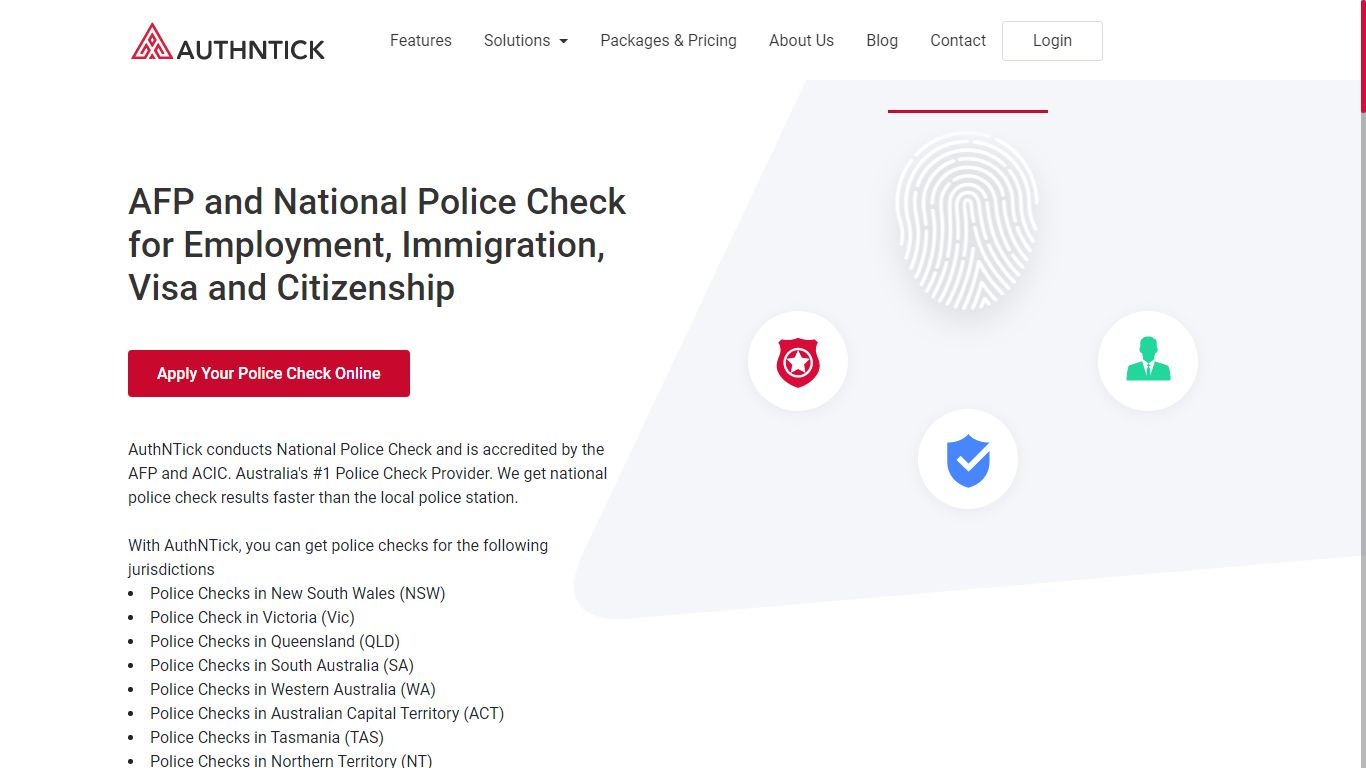This screenshot has height=768, width=1366.
Task: Click the green person silhouette icon
Action: click(1148, 359)
